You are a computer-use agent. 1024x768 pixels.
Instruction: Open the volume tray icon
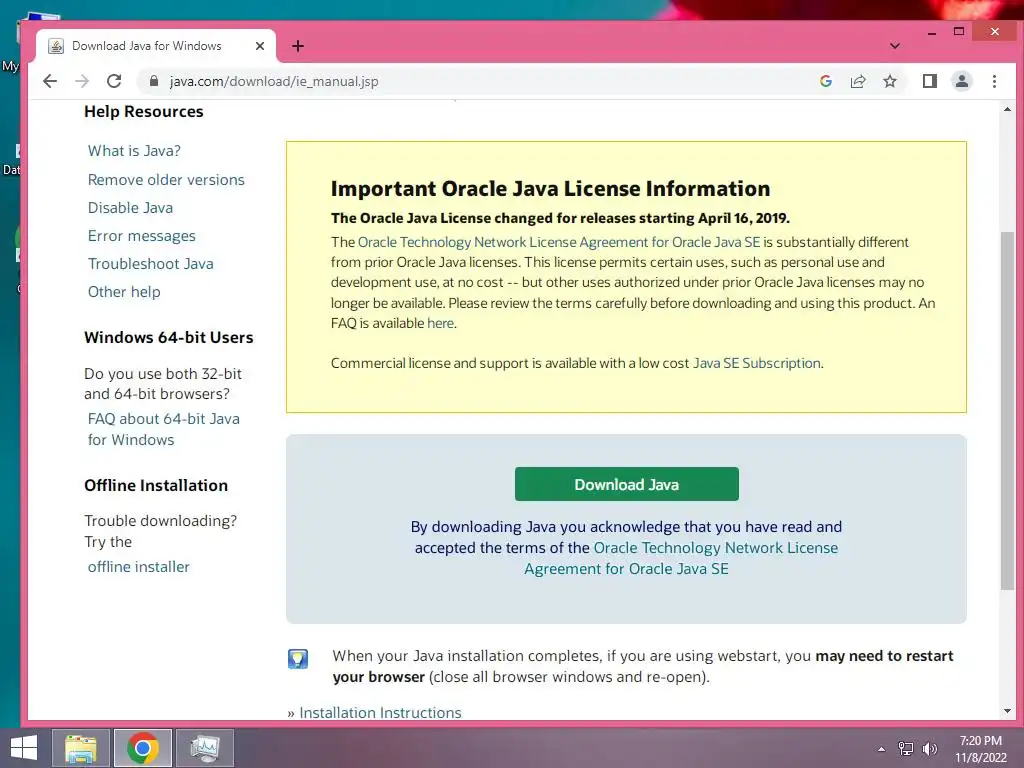(929, 749)
